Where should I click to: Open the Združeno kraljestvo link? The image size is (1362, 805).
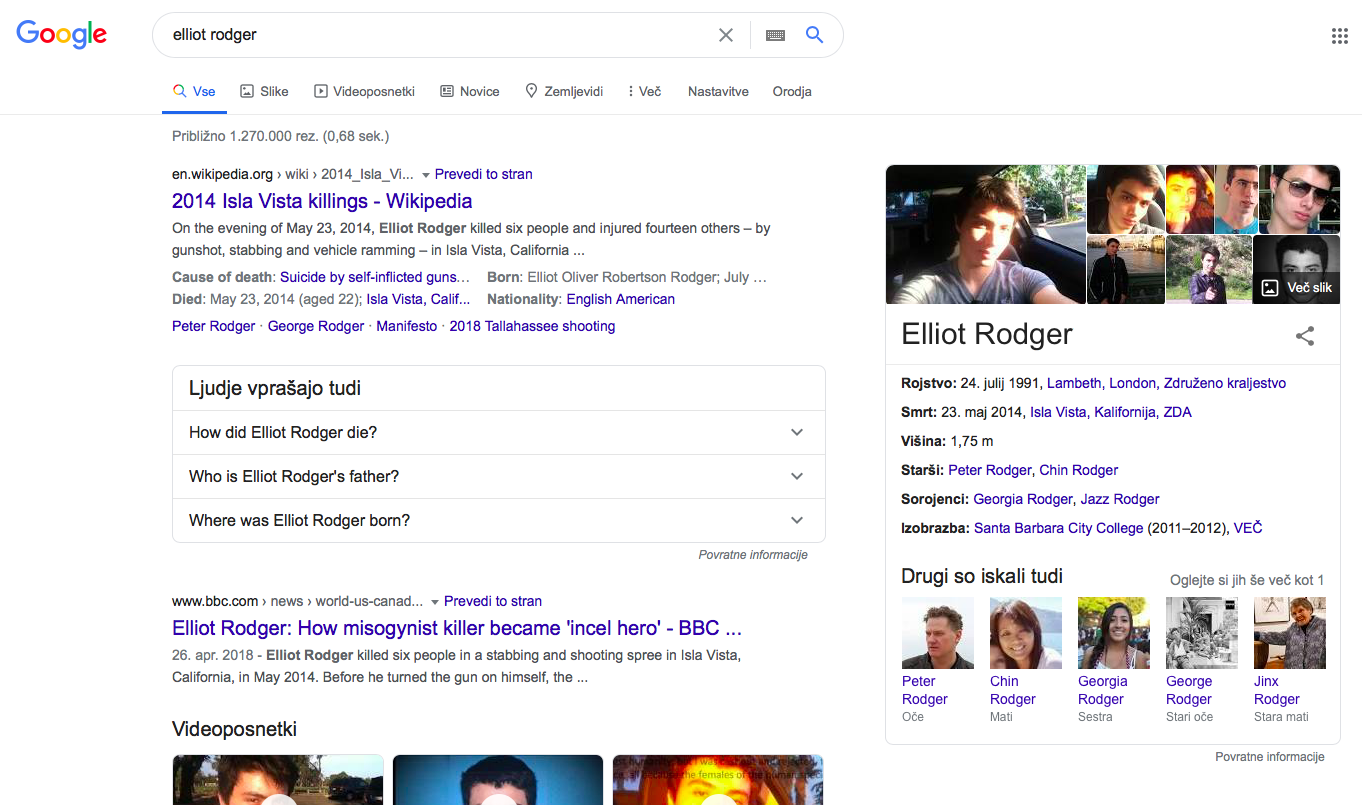(1225, 383)
